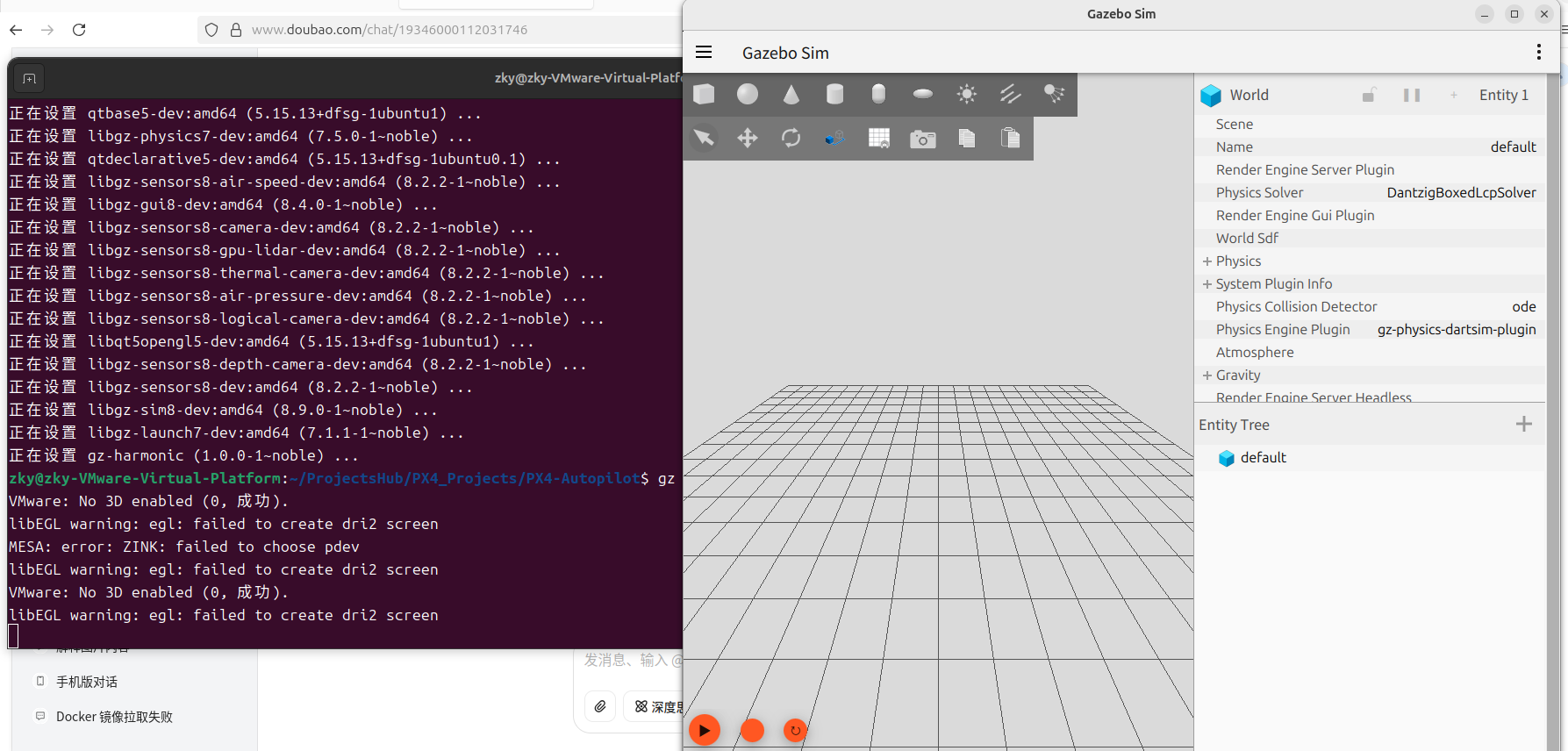The image size is (1568, 751).
Task: Click Render Engine Gui Plugin row
Action: (x=1370, y=216)
